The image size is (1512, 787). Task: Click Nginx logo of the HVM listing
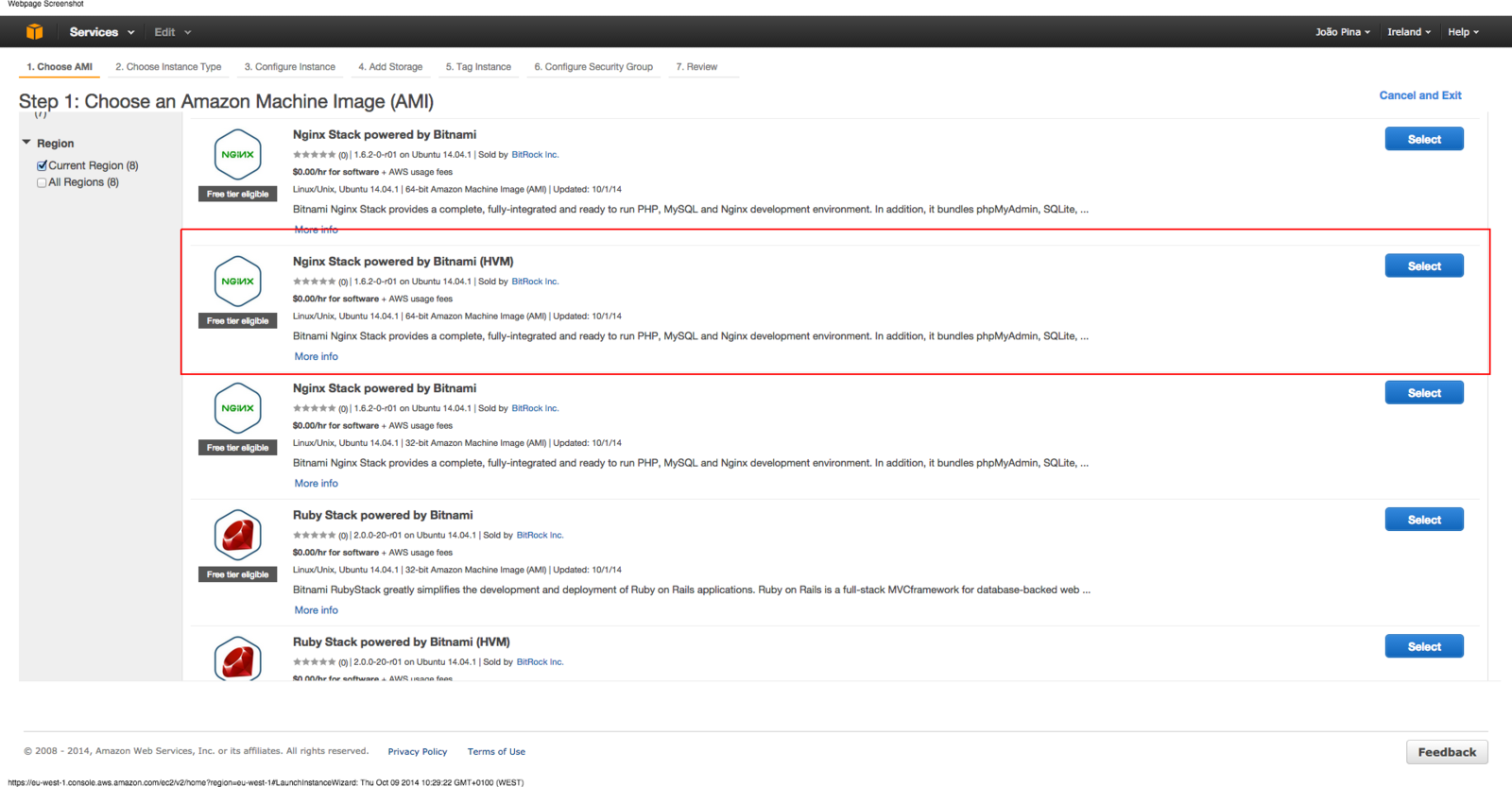(237, 281)
